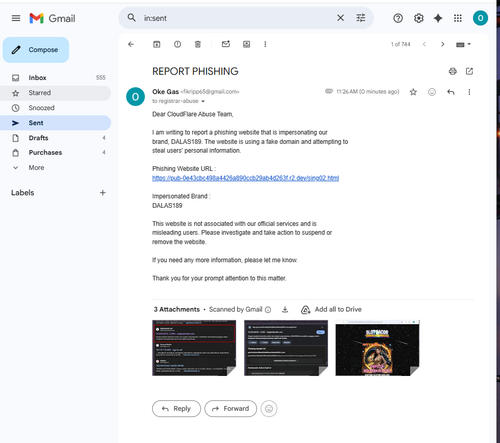Delete this email with trash icon
The width and height of the screenshot is (500, 443).
(198, 44)
